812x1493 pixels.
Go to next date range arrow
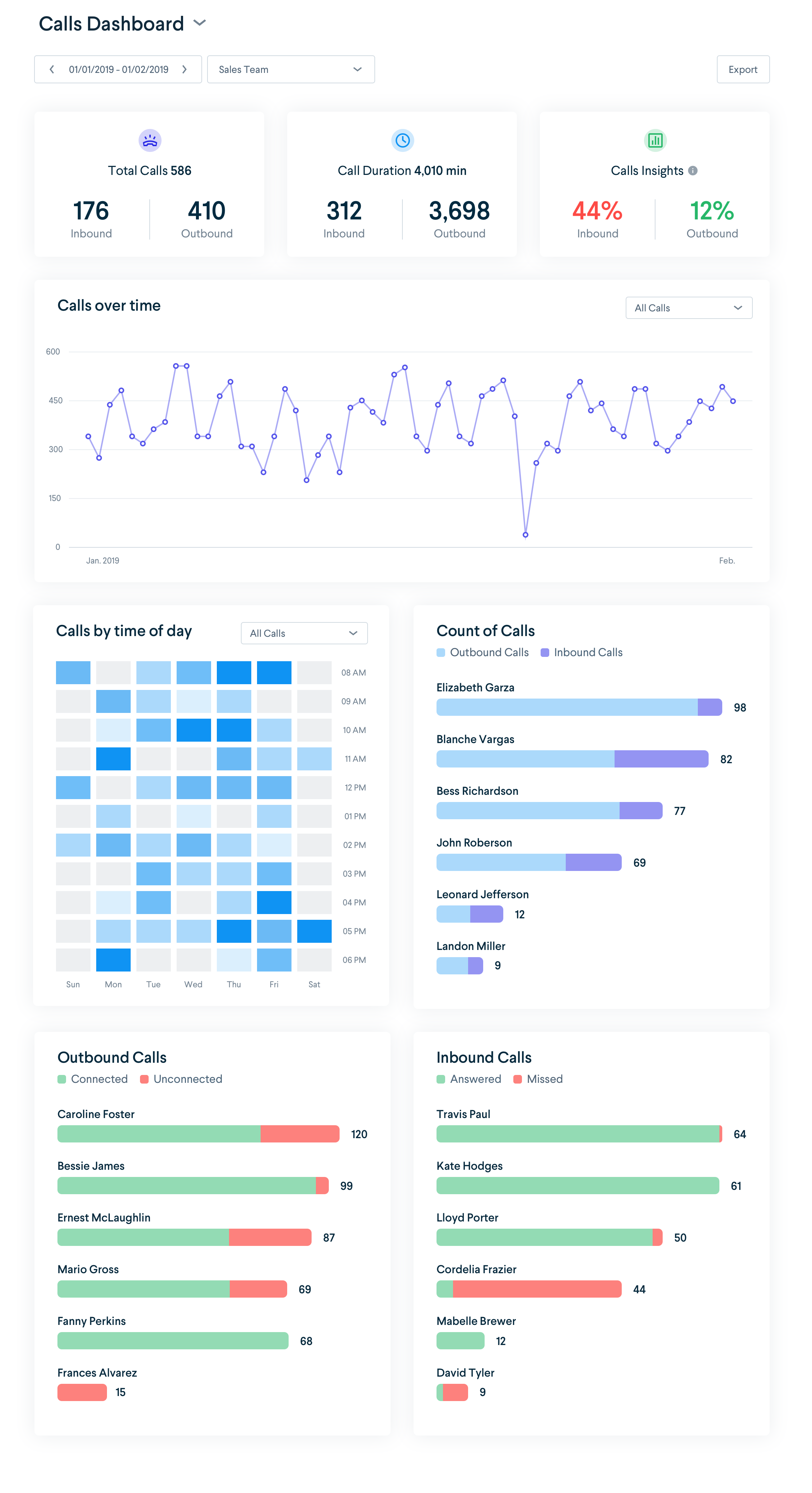184,70
